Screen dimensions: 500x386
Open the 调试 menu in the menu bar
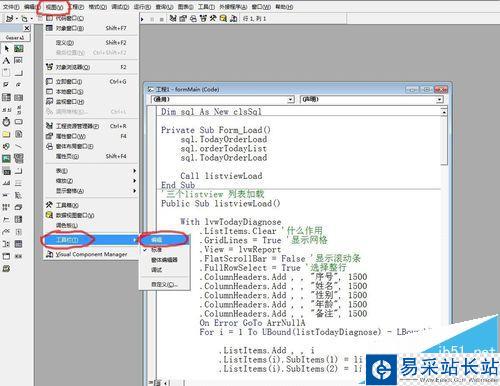coord(120,7)
